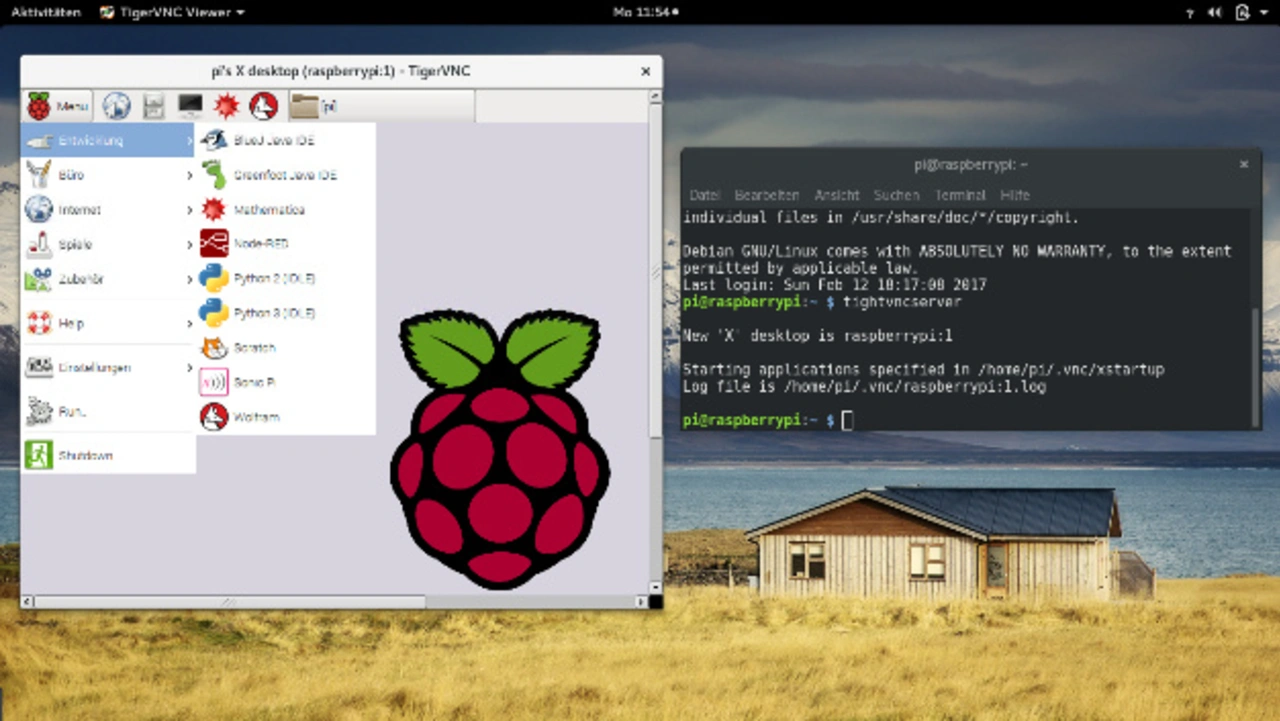Click the TigerVNC window title bar text
1280x721 pixels.
340,71
